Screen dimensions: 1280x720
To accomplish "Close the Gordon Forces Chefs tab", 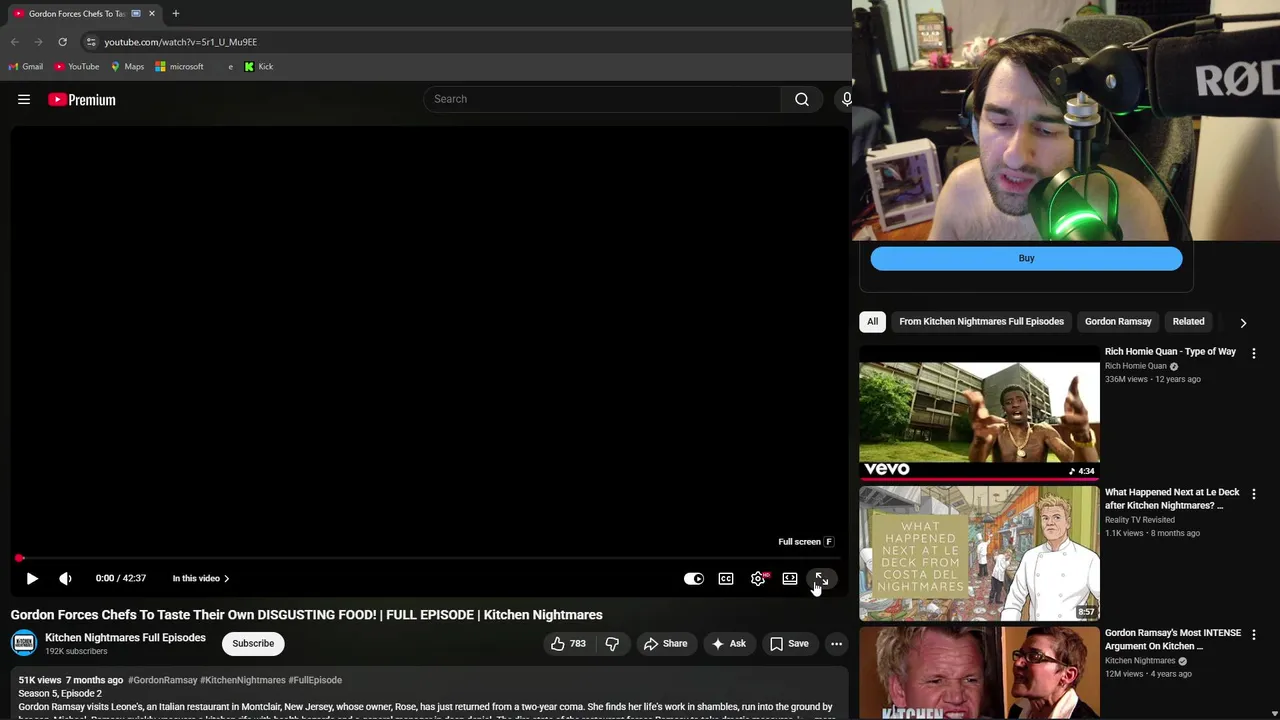I will point(152,13).
